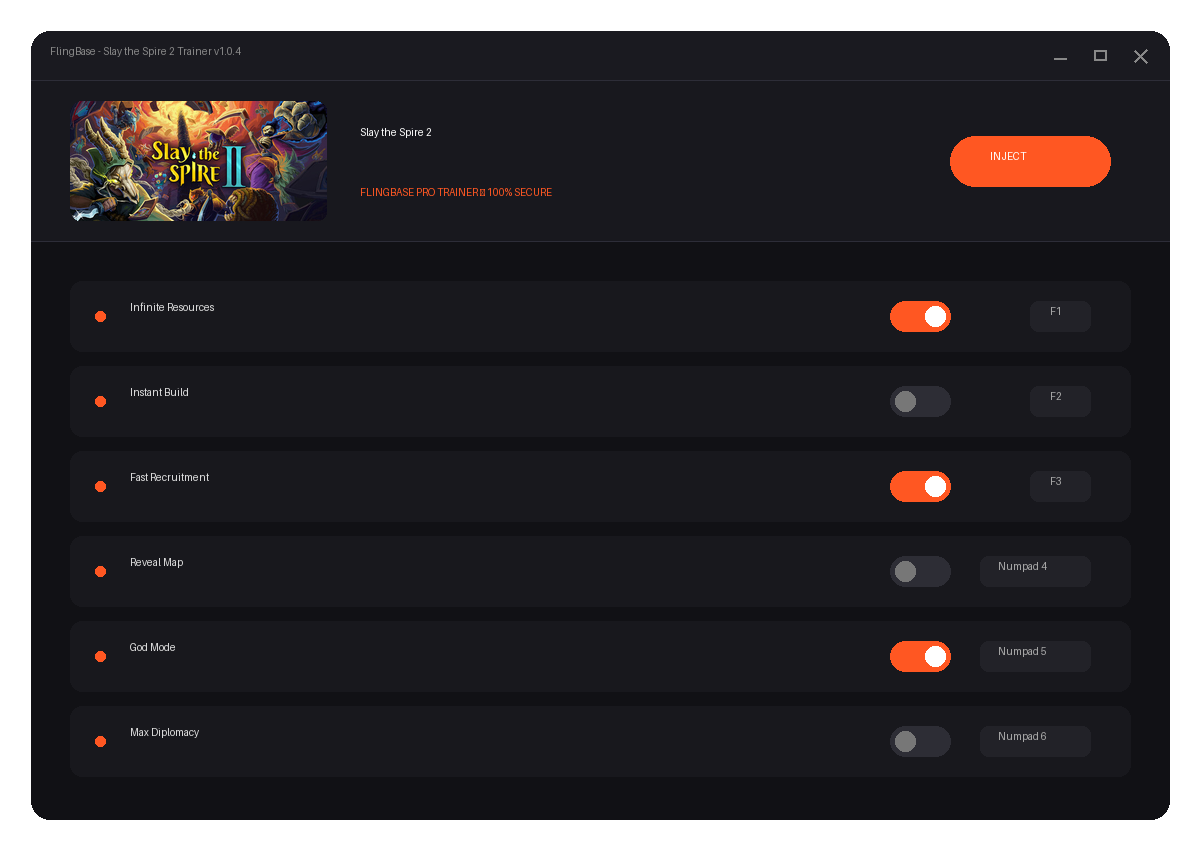Click the Numpad 4 hotkey box
The width and height of the screenshot is (1200, 850).
[1035, 572]
